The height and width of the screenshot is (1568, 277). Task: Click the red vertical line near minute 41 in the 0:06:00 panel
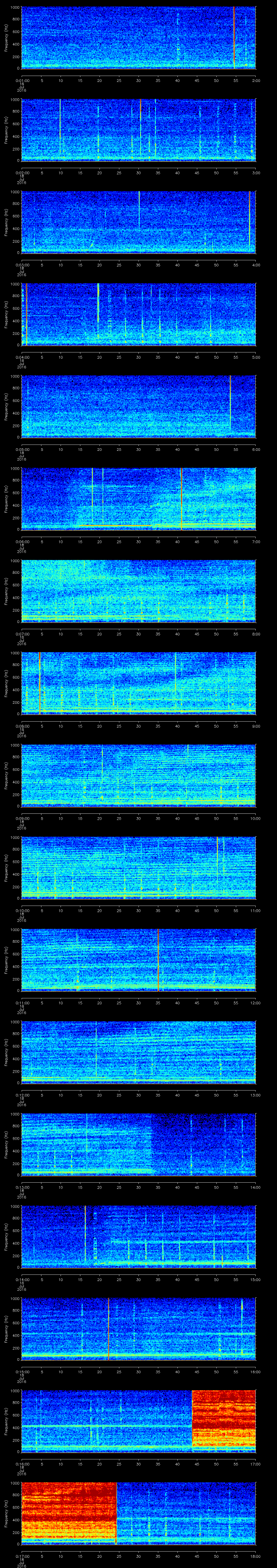(x=182, y=499)
